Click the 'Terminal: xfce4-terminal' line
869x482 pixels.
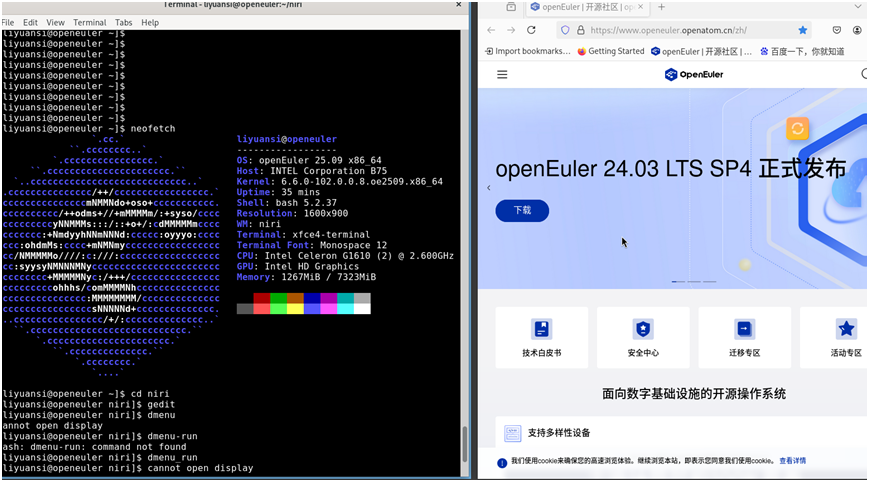[x=303, y=234]
